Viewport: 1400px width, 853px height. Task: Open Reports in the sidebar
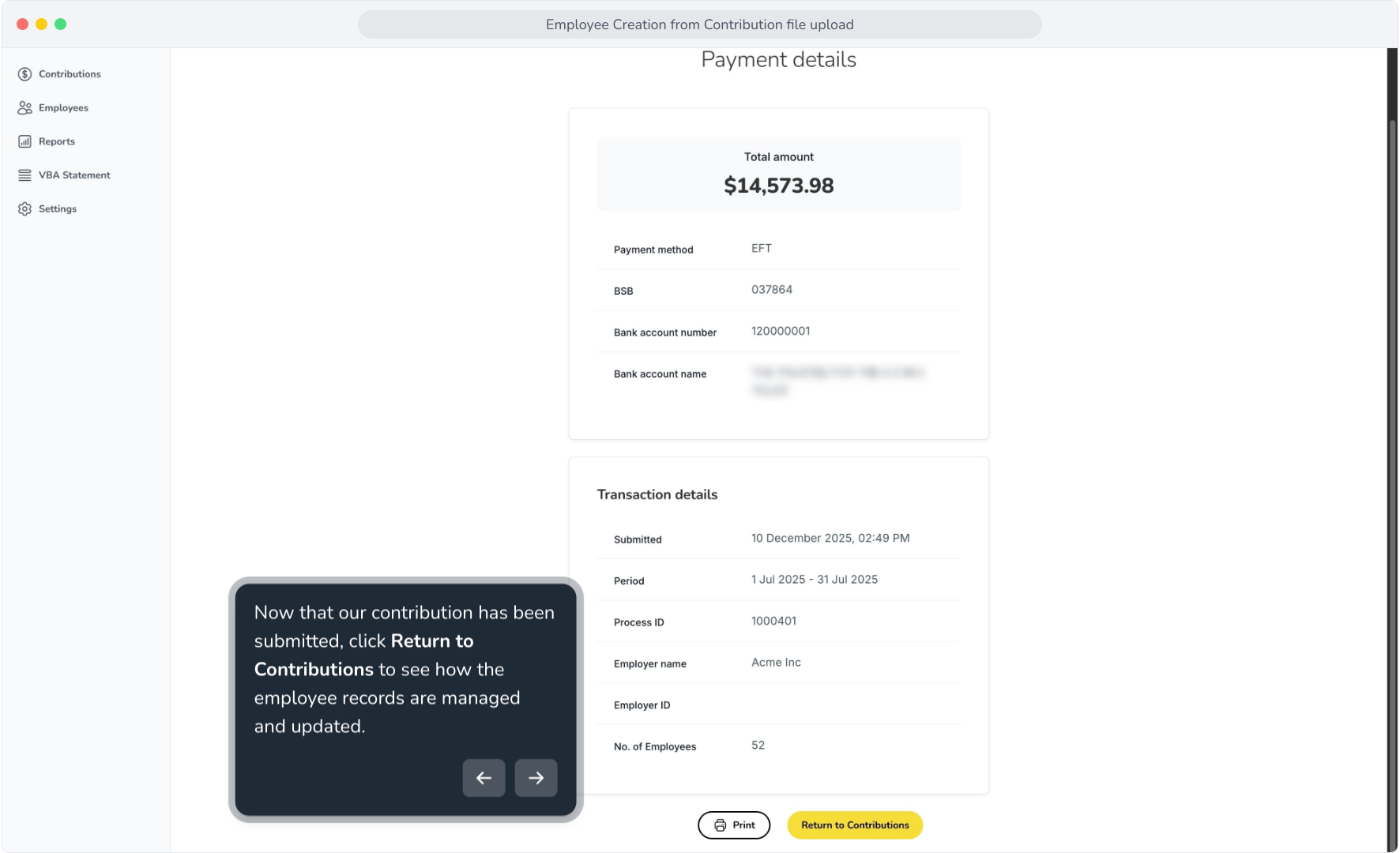[x=57, y=141]
